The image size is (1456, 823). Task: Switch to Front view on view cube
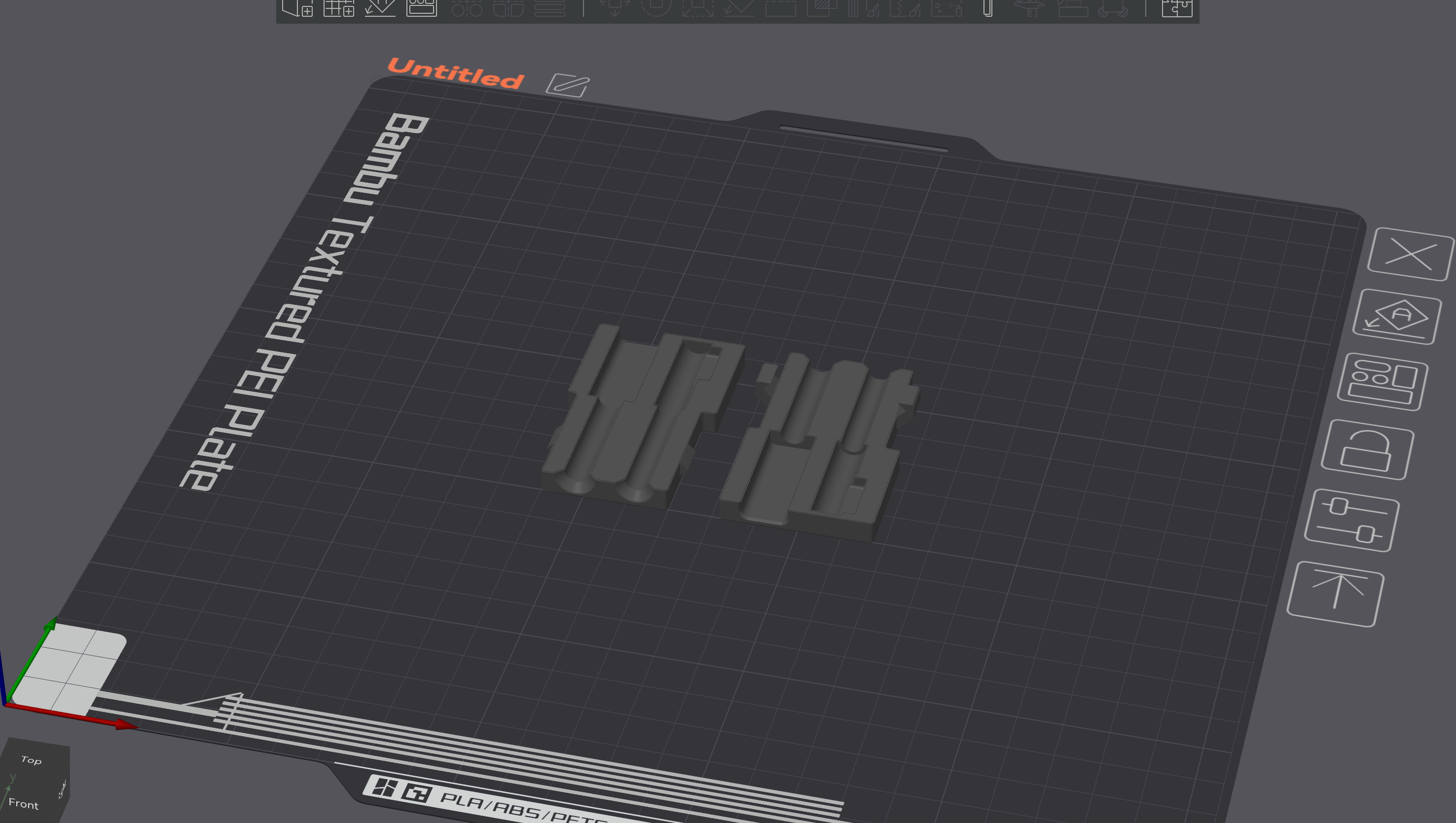click(24, 803)
